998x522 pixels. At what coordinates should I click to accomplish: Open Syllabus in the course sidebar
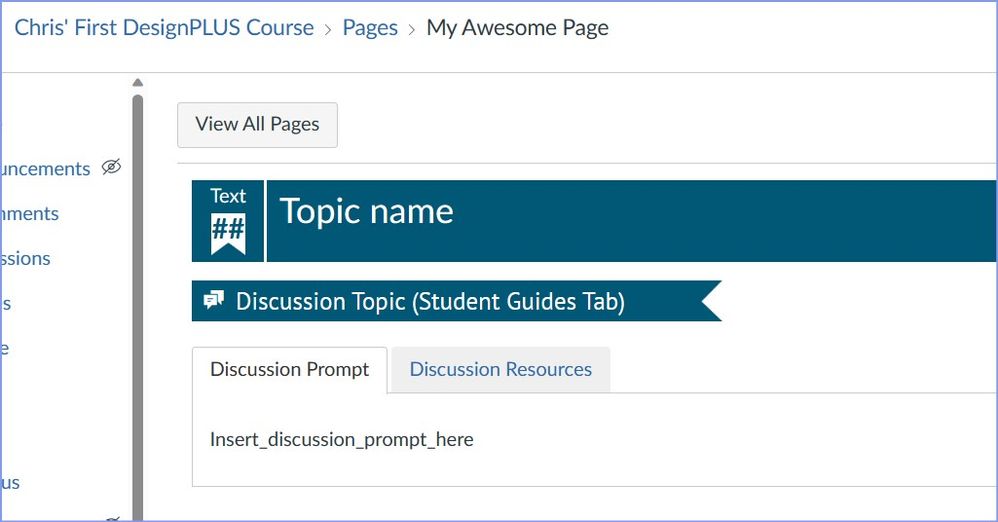click(x=10, y=482)
